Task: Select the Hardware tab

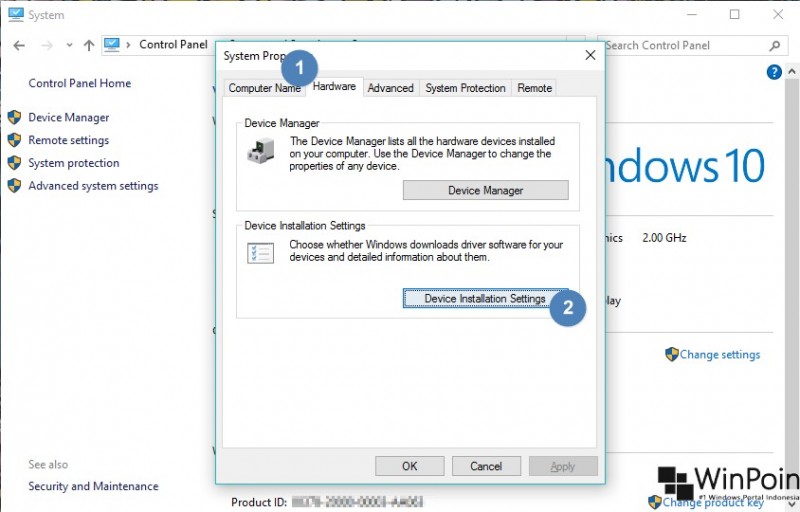Action: click(334, 87)
